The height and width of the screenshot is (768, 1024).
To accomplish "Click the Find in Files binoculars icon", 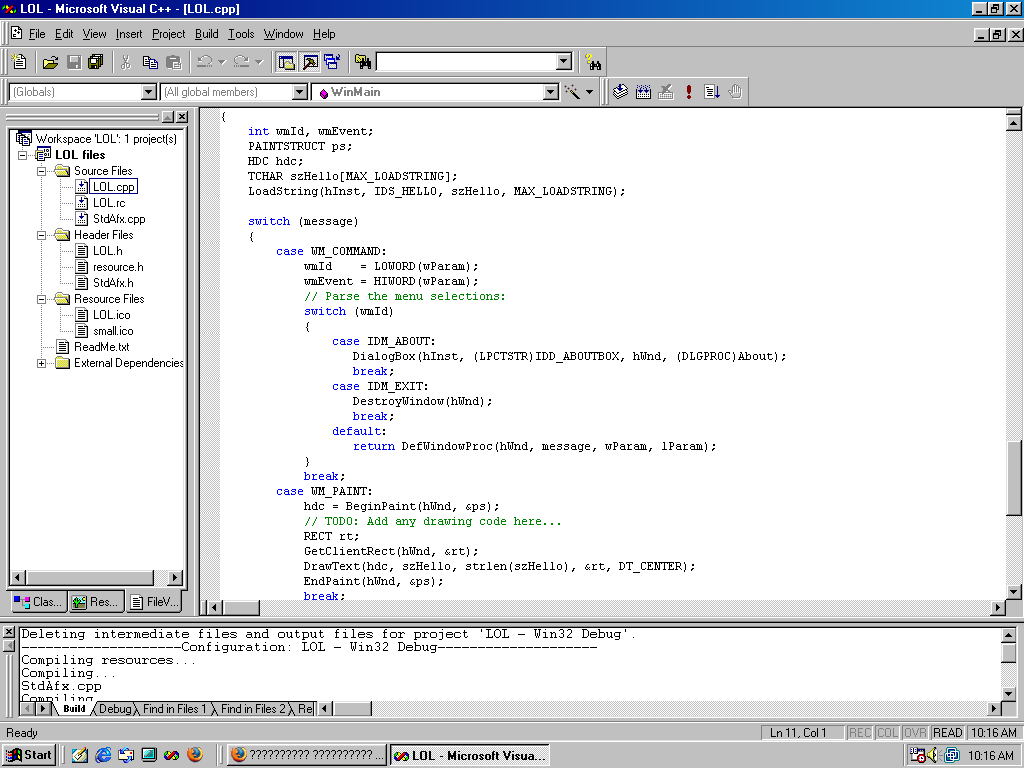I will point(363,61).
